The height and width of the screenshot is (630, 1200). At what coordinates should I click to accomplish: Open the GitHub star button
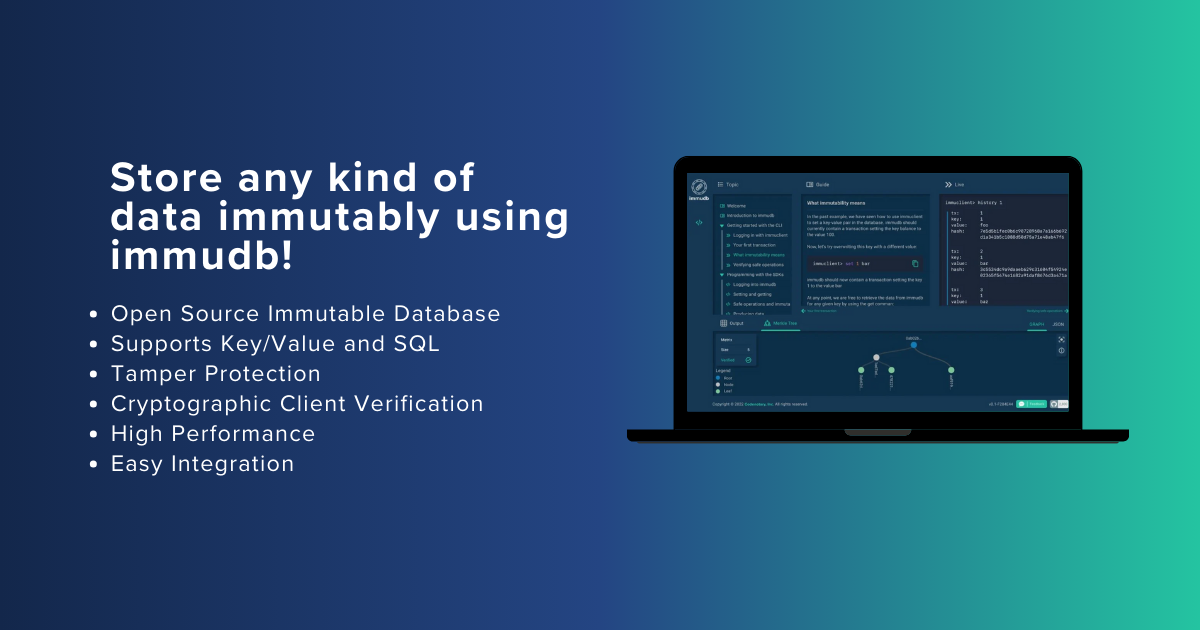tap(1059, 404)
